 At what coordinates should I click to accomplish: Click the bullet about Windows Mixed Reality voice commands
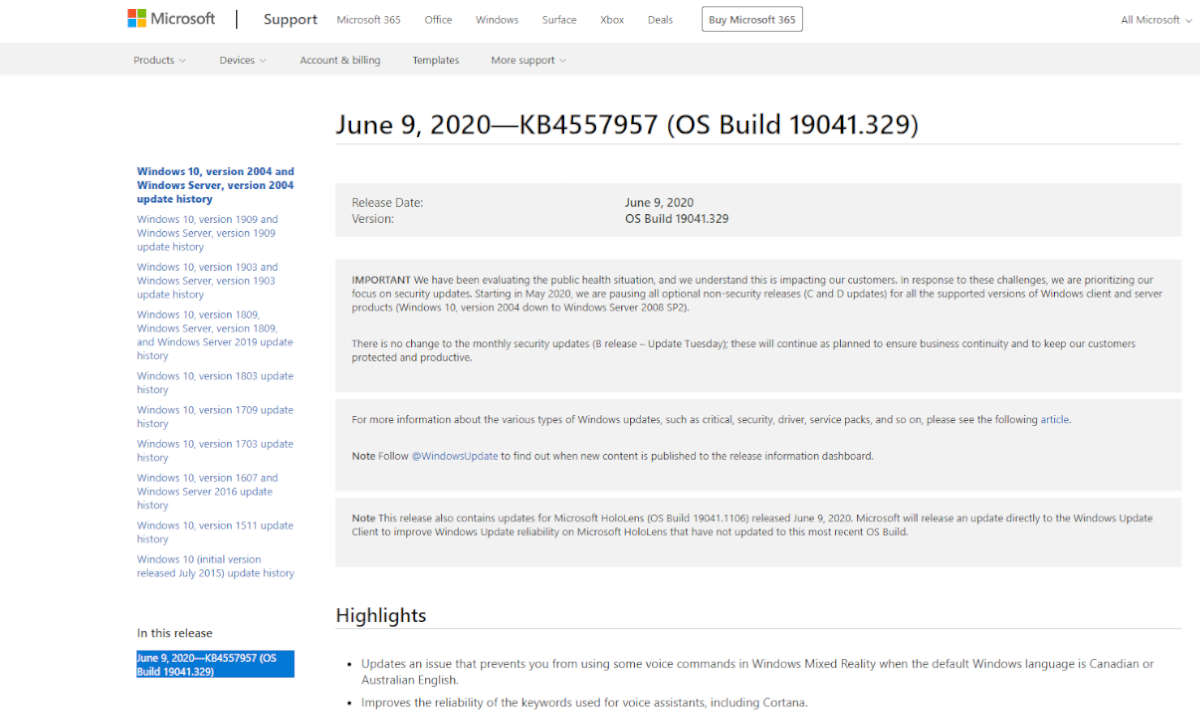pos(757,672)
